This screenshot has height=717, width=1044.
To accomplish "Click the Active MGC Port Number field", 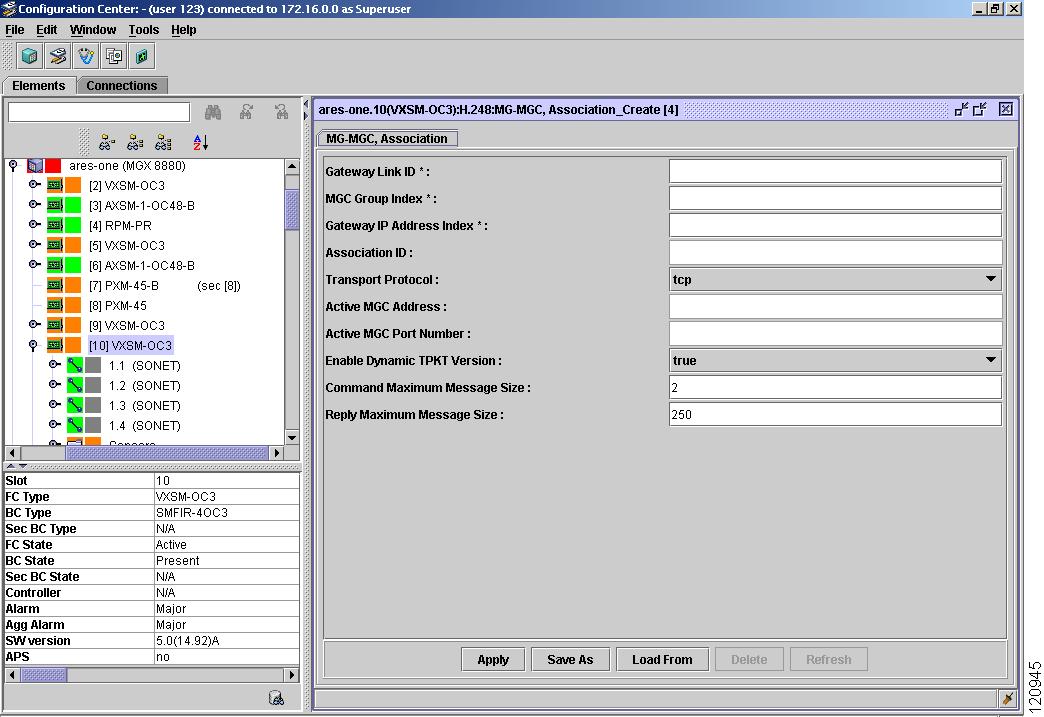I will (835, 334).
